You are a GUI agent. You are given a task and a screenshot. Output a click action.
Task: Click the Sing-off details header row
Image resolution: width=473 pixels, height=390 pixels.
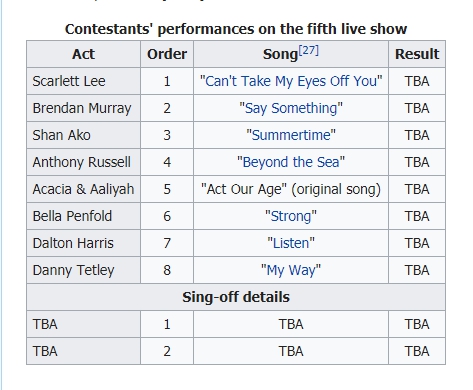(x=236, y=297)
